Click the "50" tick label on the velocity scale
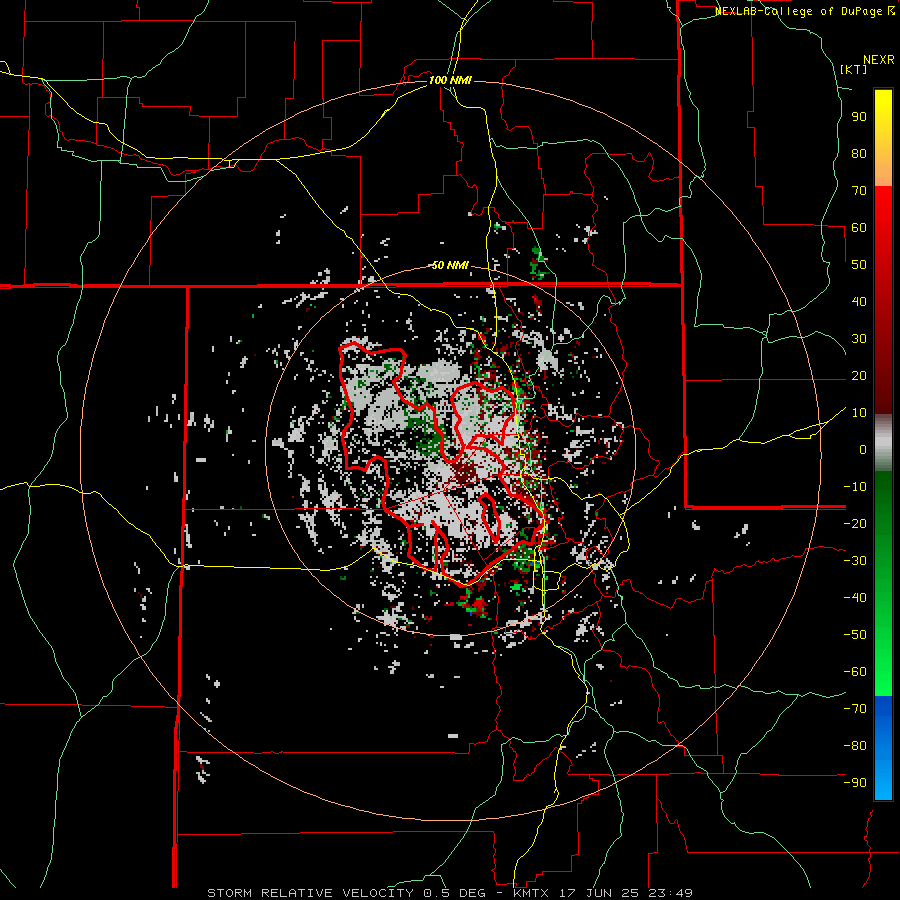This screenshot has width=900, height=900. point(859,265)
